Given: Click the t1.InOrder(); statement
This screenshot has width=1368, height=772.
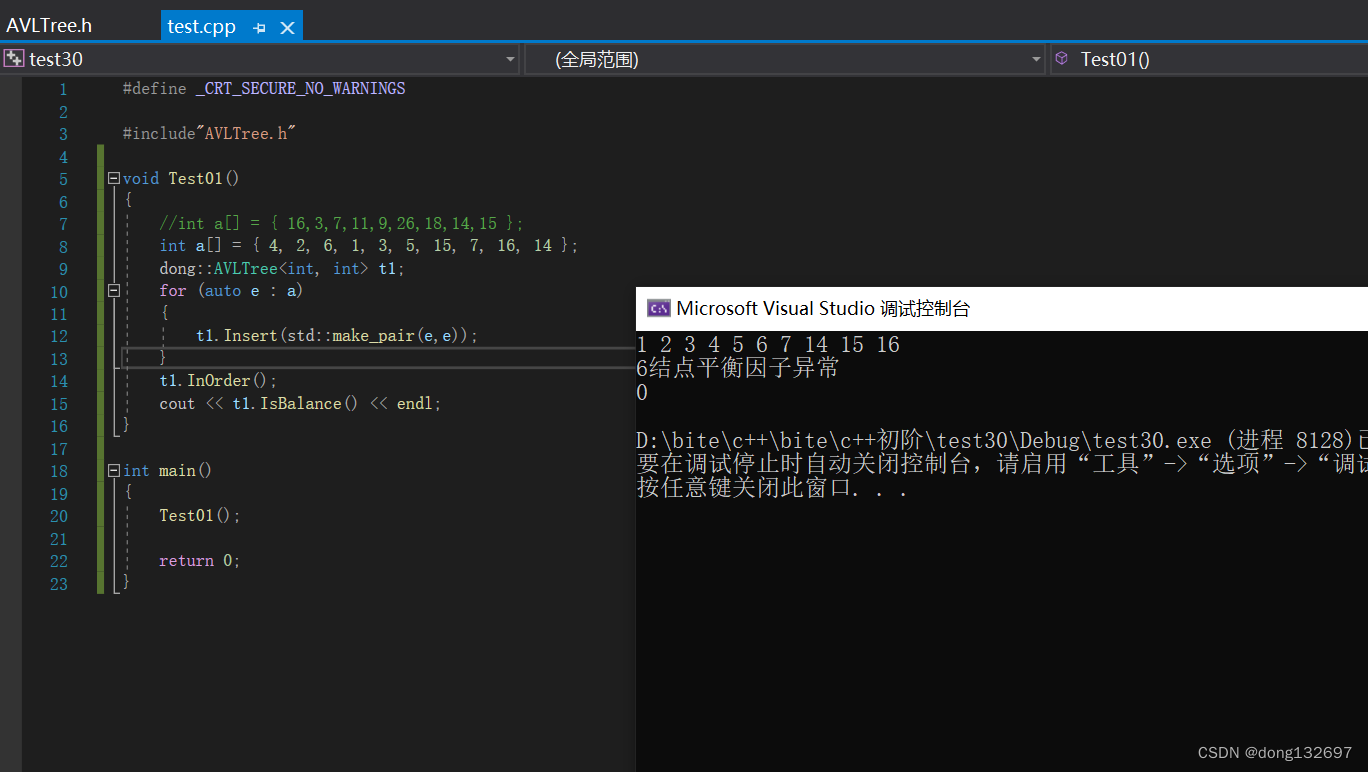Looking at the screenshot, I should [218, 380].
